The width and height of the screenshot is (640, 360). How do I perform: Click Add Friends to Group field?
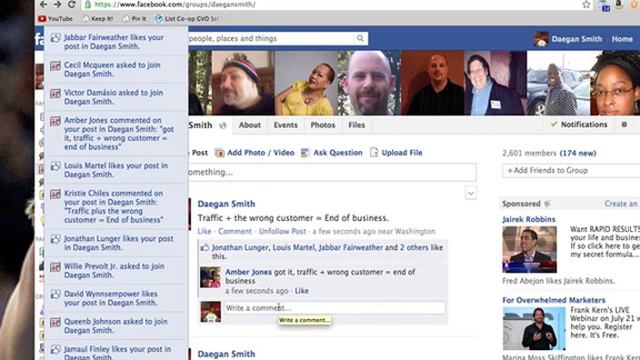point(571,171)
